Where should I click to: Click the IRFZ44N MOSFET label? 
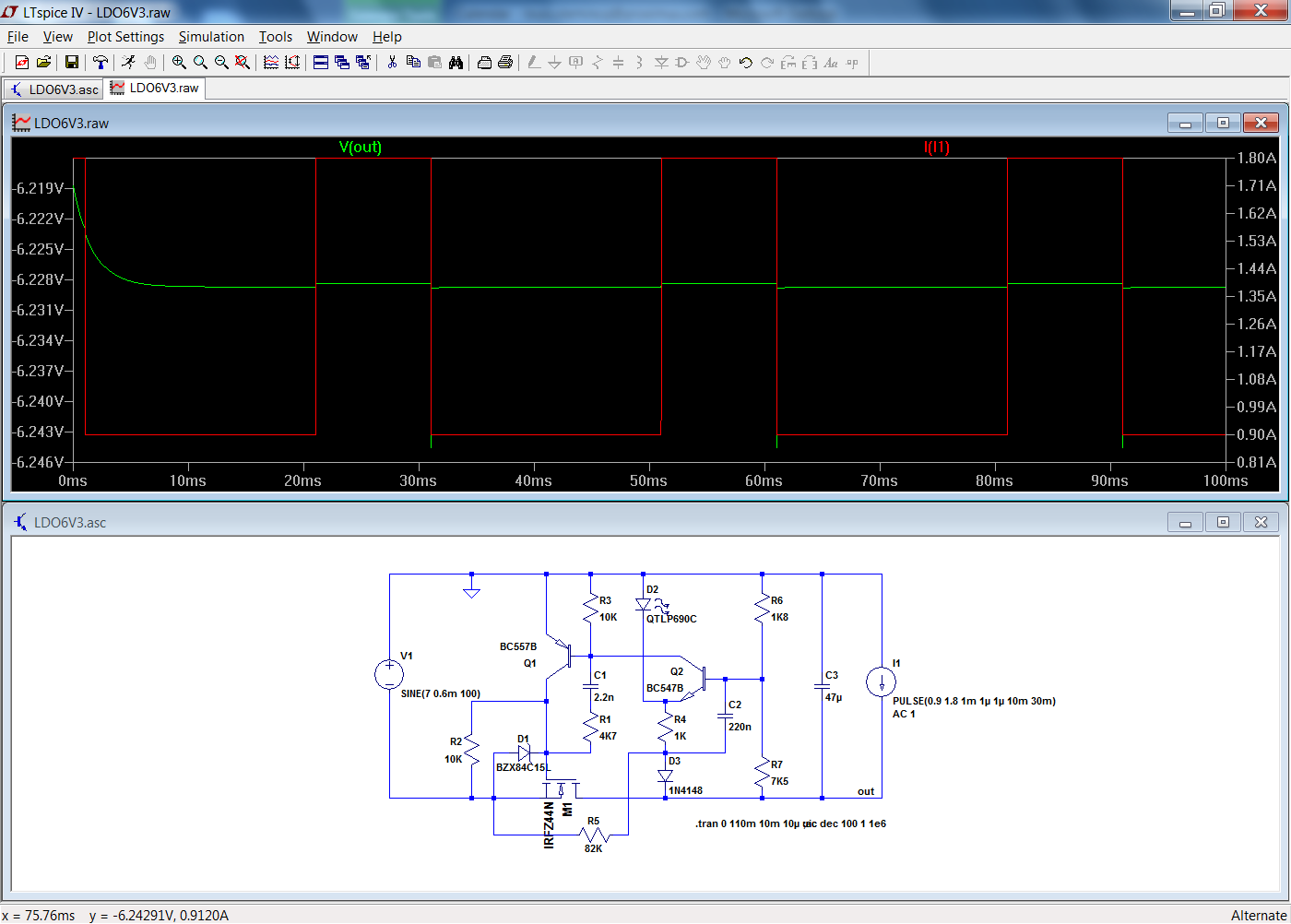point(549,824)
